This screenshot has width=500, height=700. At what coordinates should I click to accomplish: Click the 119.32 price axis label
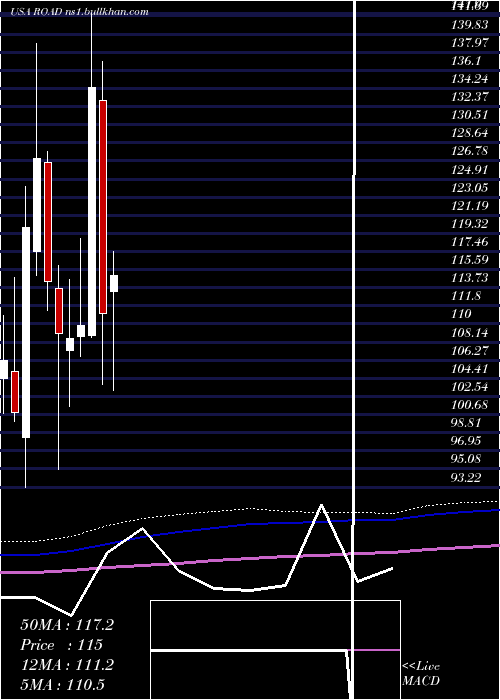tap(470, 224)
